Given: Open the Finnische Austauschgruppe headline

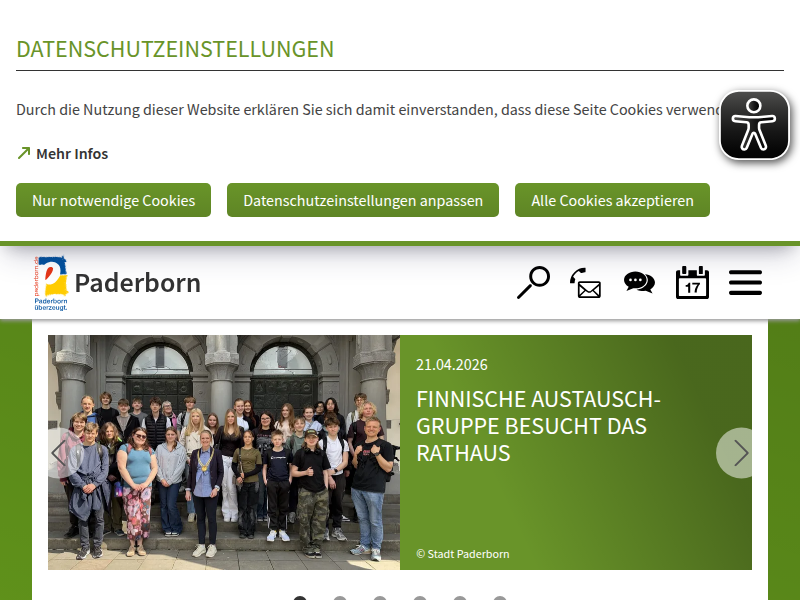Looking at the screenshot, I should click(x=538, y=426).
